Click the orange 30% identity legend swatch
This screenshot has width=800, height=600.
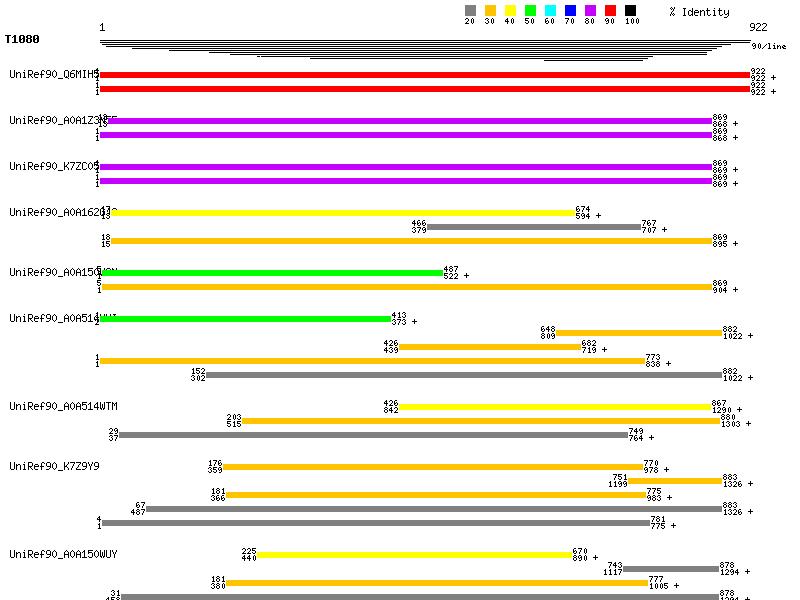[x=490, y=11]
